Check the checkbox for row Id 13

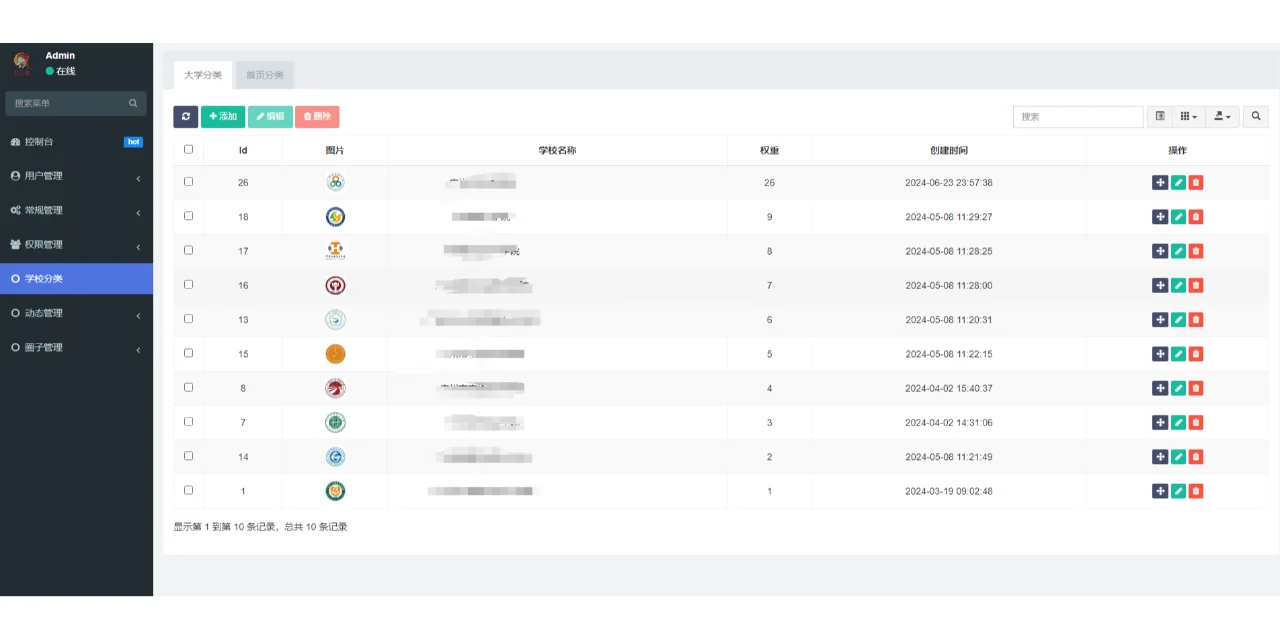[x=188, y=319]
